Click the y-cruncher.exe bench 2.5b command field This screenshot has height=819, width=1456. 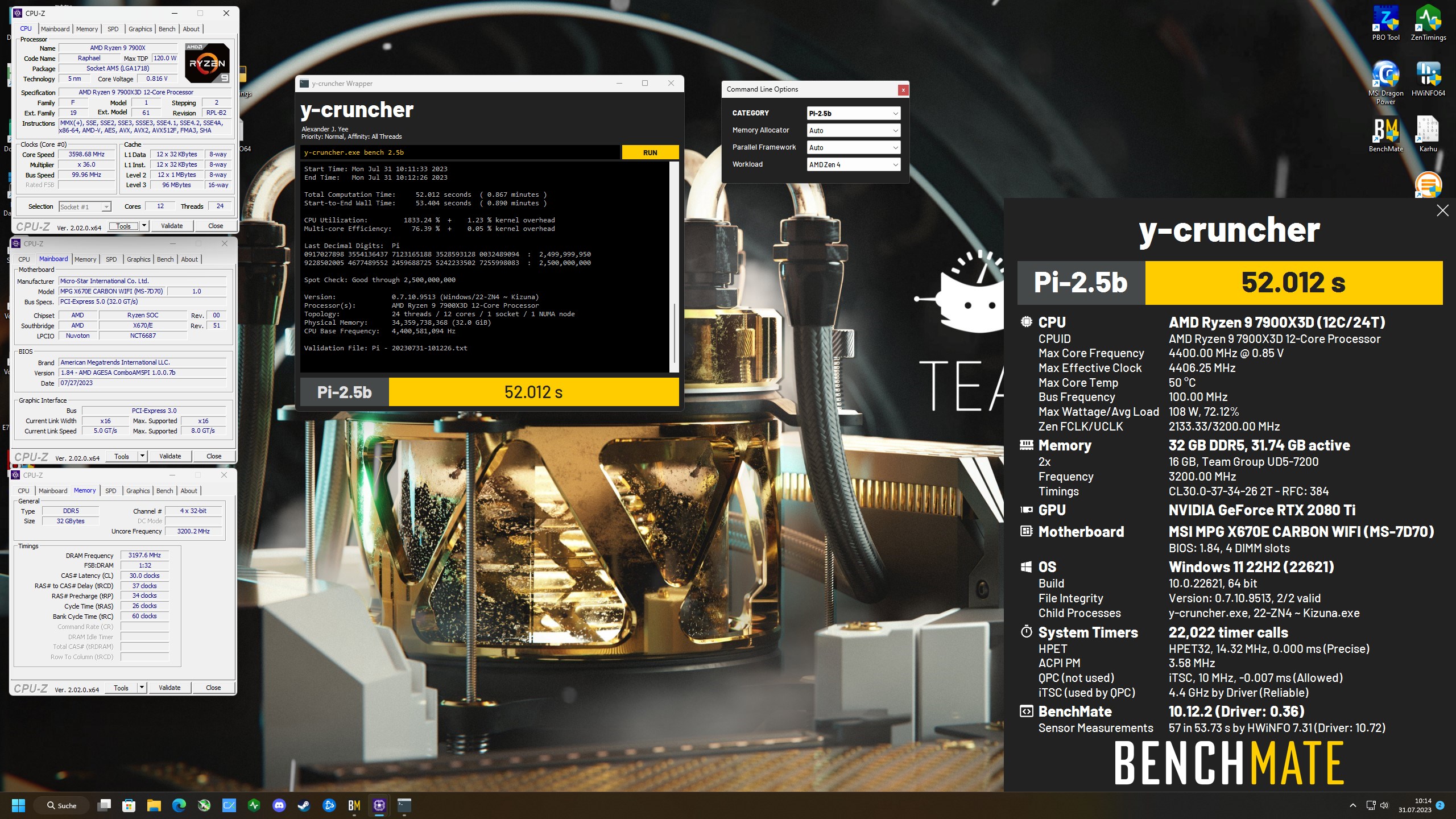[x=460, y=152]
